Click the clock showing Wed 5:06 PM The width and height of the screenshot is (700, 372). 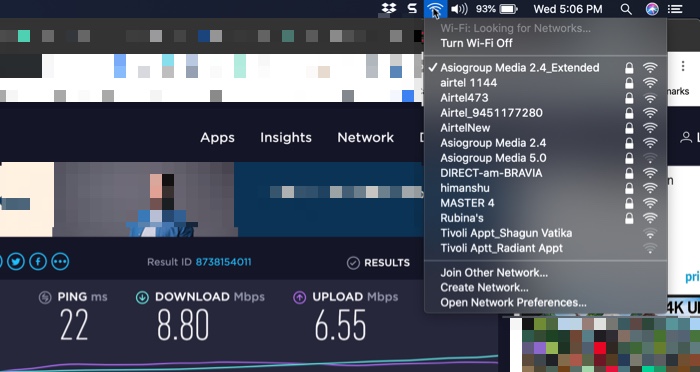(x=567, y=9)
